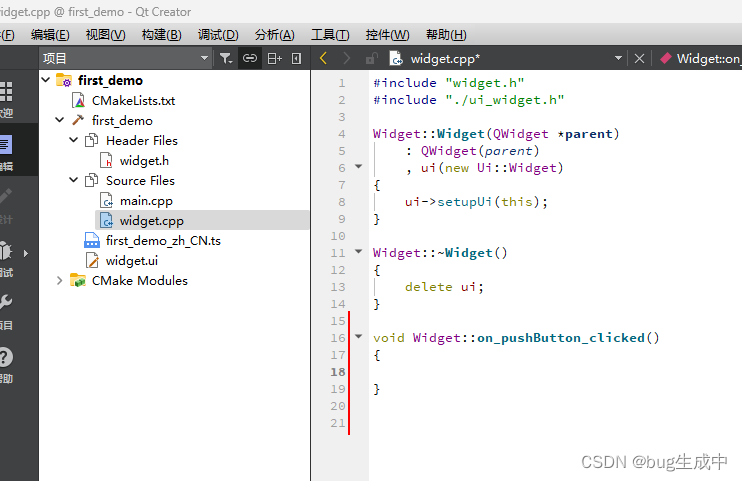Screen dimensions: 742x481
Task: Open the open documents dropdown arrow
Action: coord(618,58)
